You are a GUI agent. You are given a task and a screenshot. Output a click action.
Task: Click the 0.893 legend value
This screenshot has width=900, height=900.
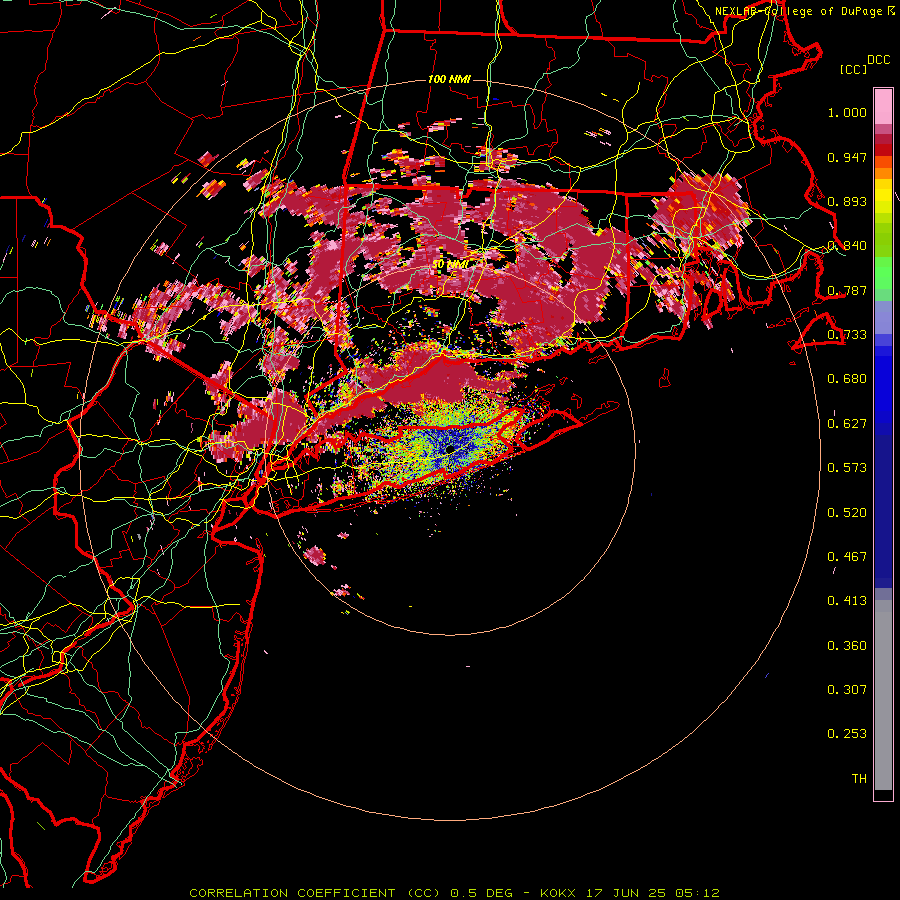coord(847,201)
